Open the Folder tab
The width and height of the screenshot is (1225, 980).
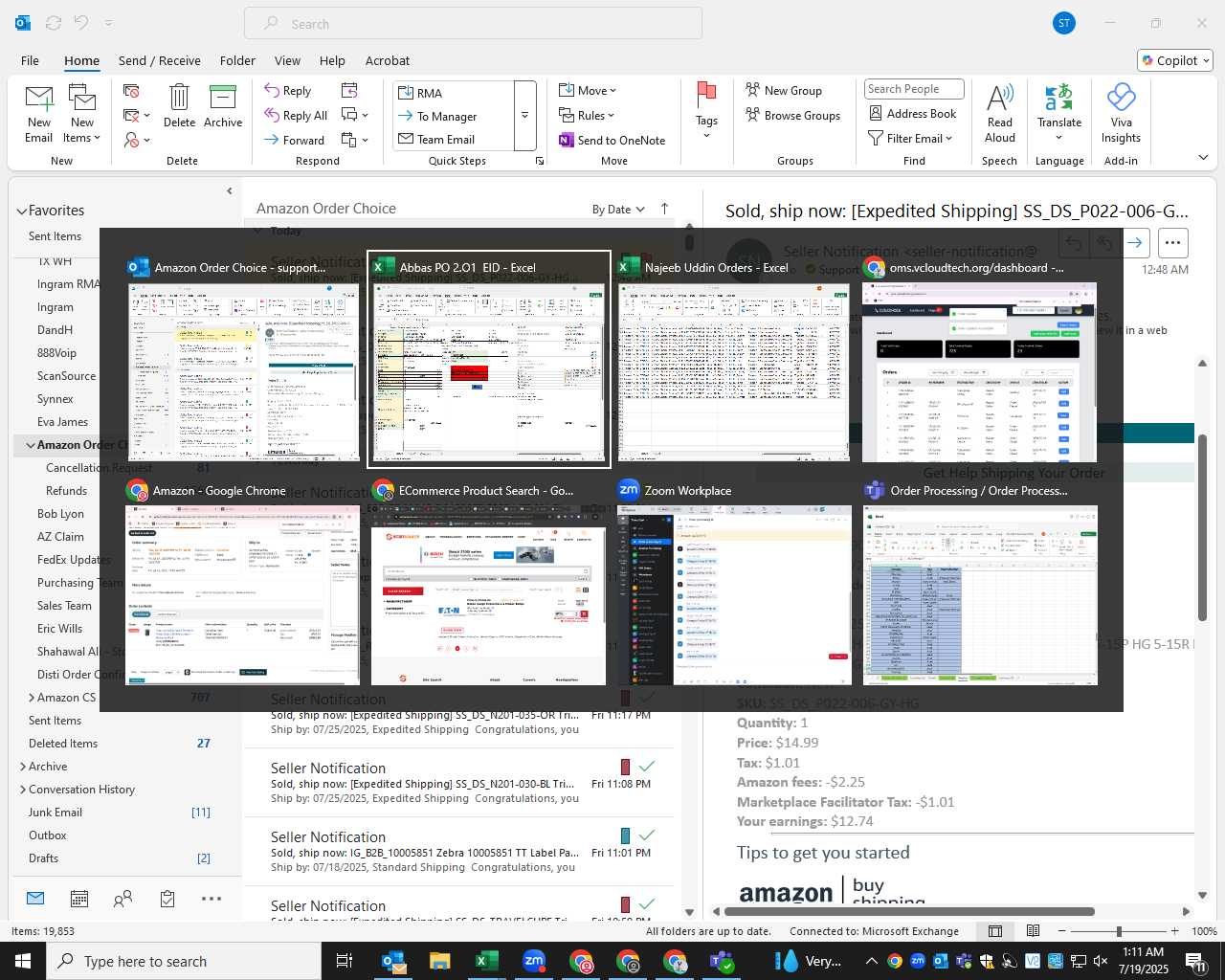tap(237, 60)
